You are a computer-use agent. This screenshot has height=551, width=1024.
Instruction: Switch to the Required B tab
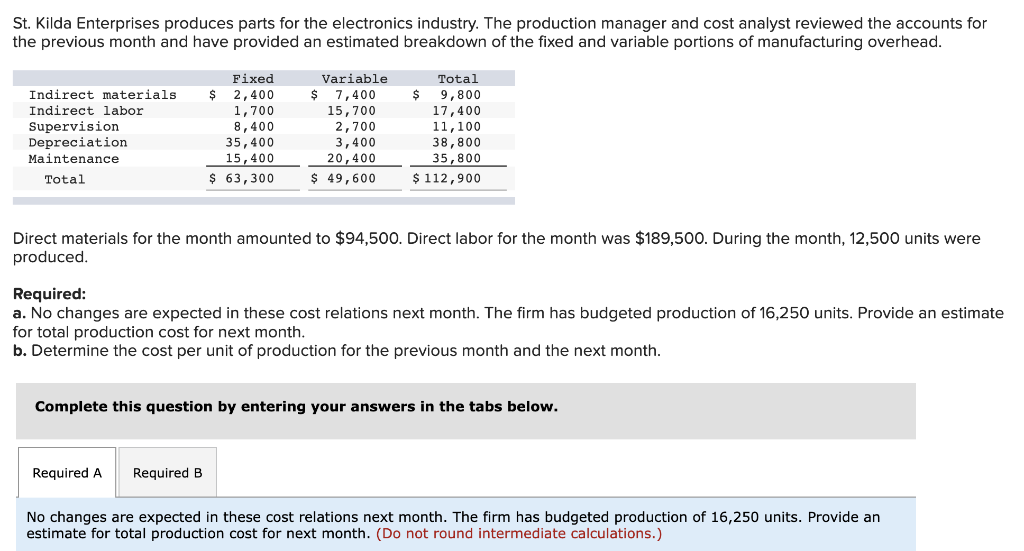click(168, 473)
